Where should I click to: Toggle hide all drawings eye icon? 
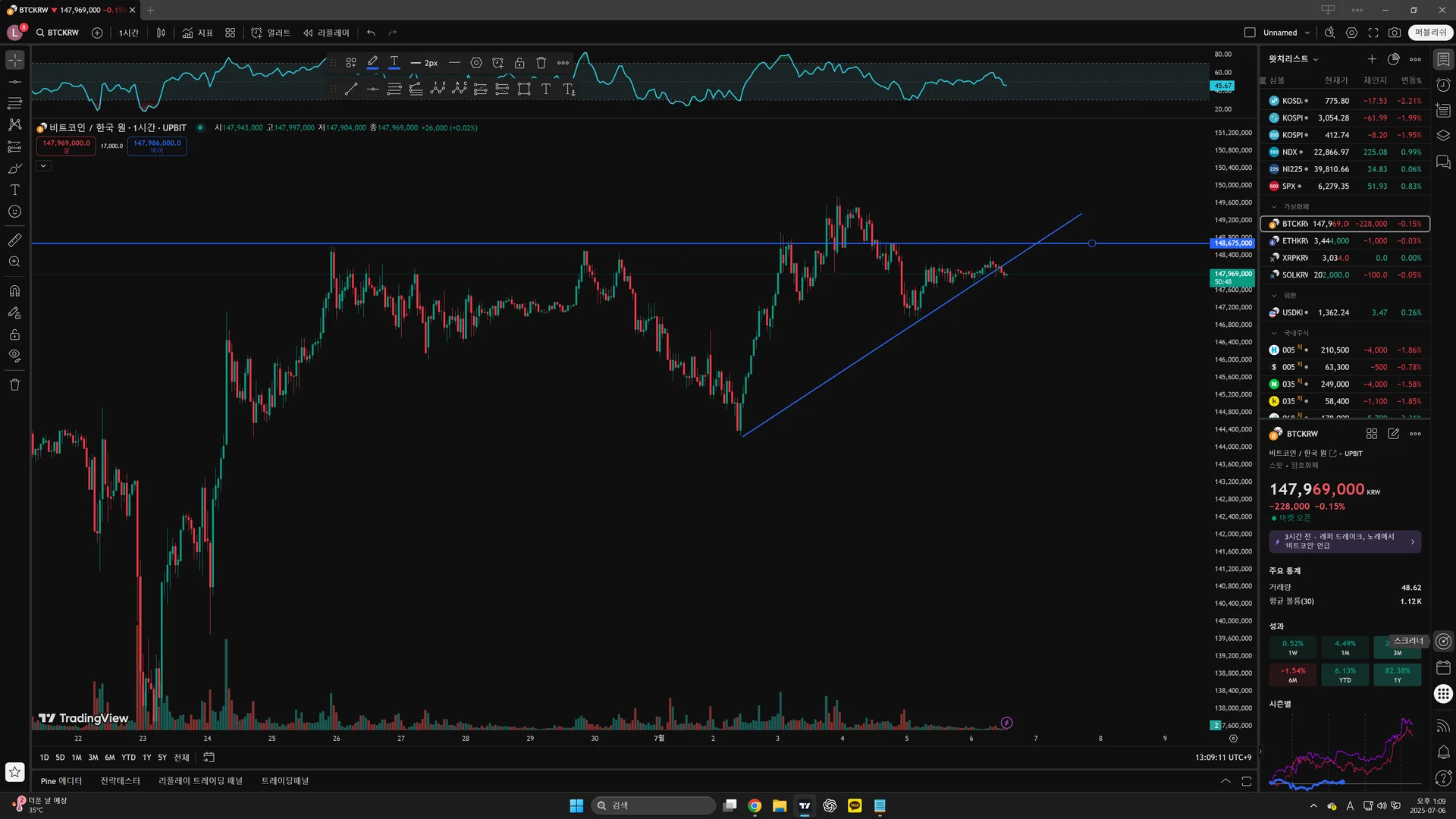point(14,356)
